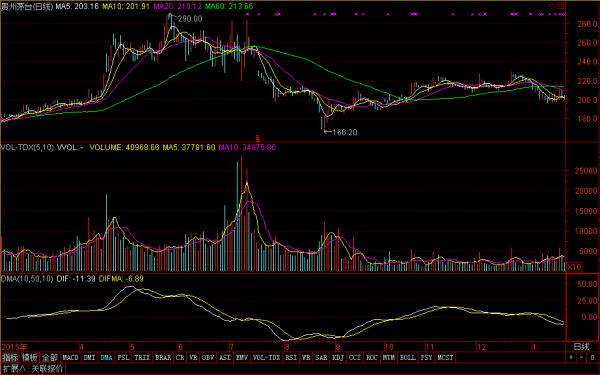Viewport: 600px width, 375px height.
Task: Click the X10 volume scale label
Action: coord(574,267)
